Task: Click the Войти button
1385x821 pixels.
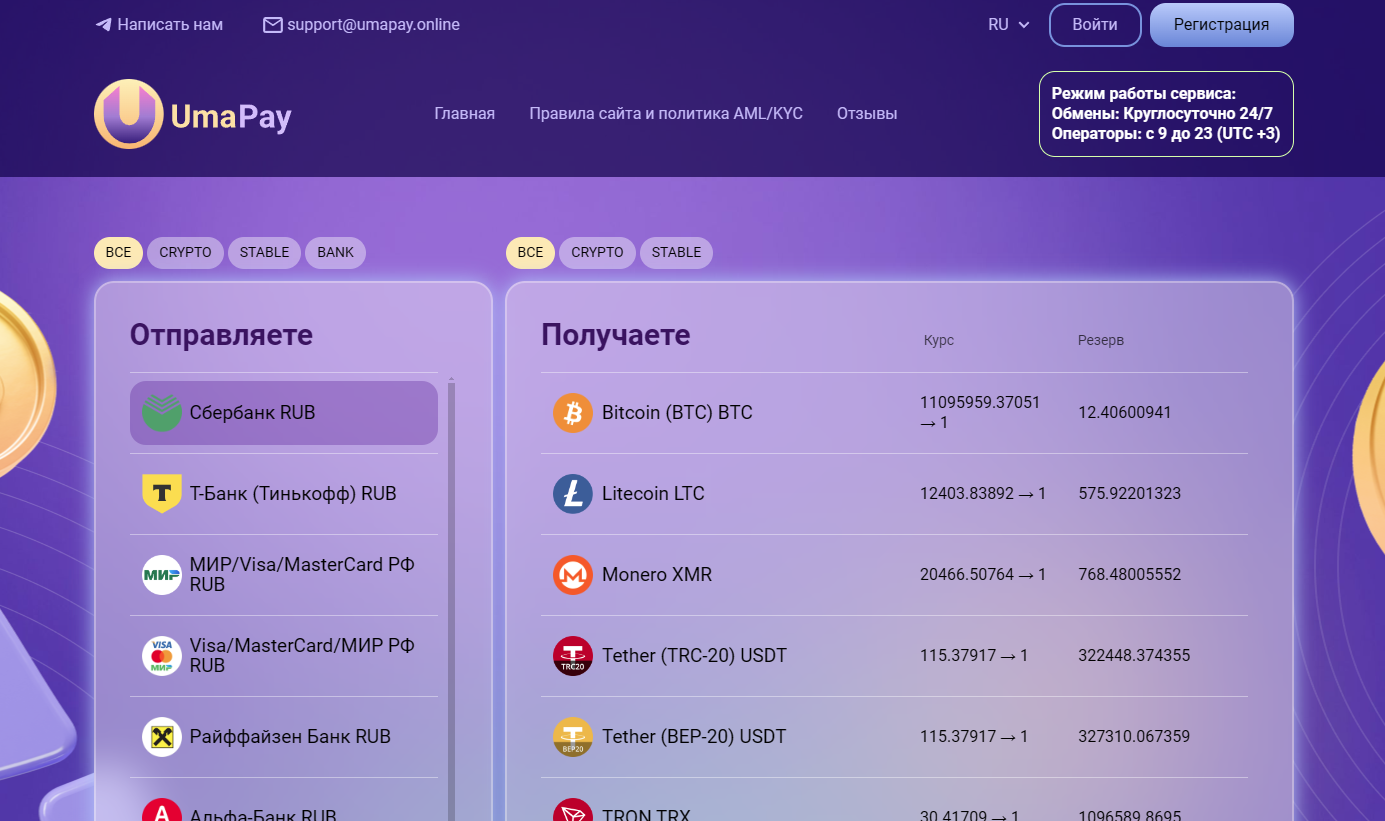Action: [x=1095, y=25]
